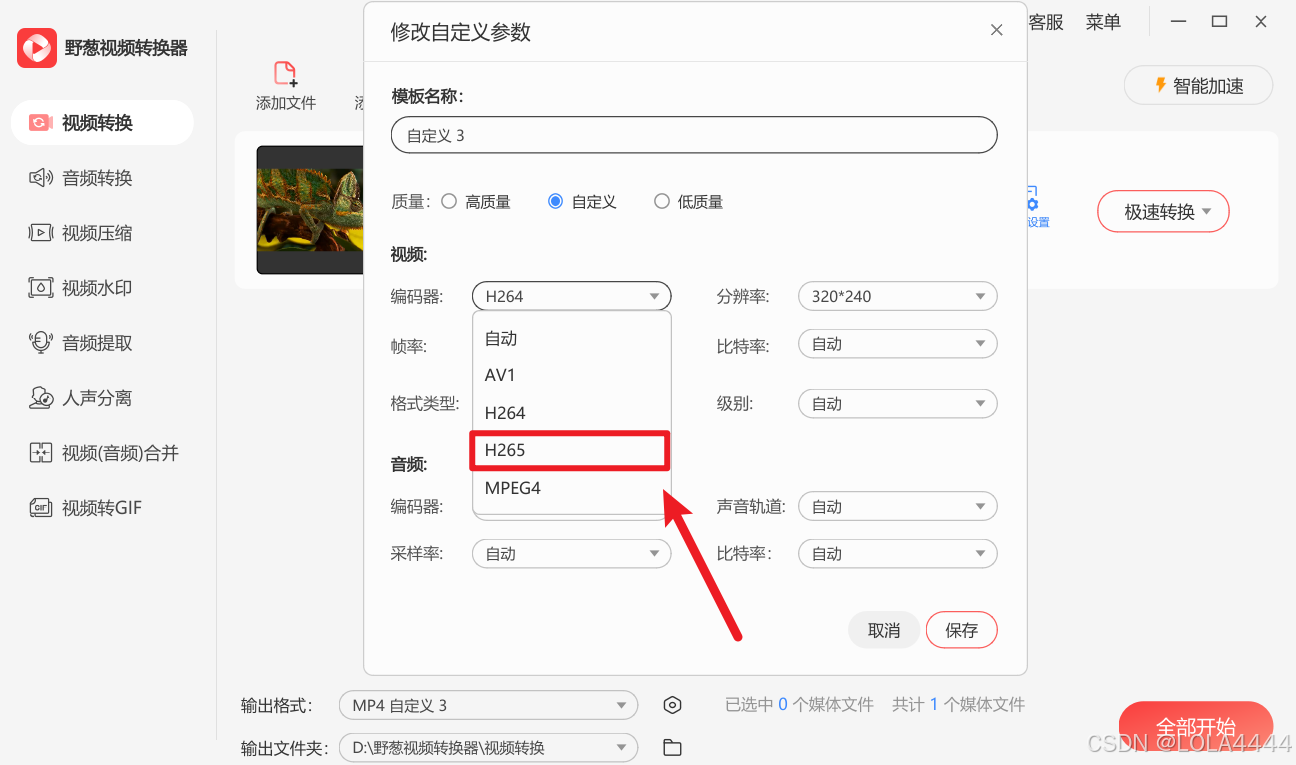1296x765 pixels.
Task: Choose H265 from the encoder list
Action: click(571, 450)
